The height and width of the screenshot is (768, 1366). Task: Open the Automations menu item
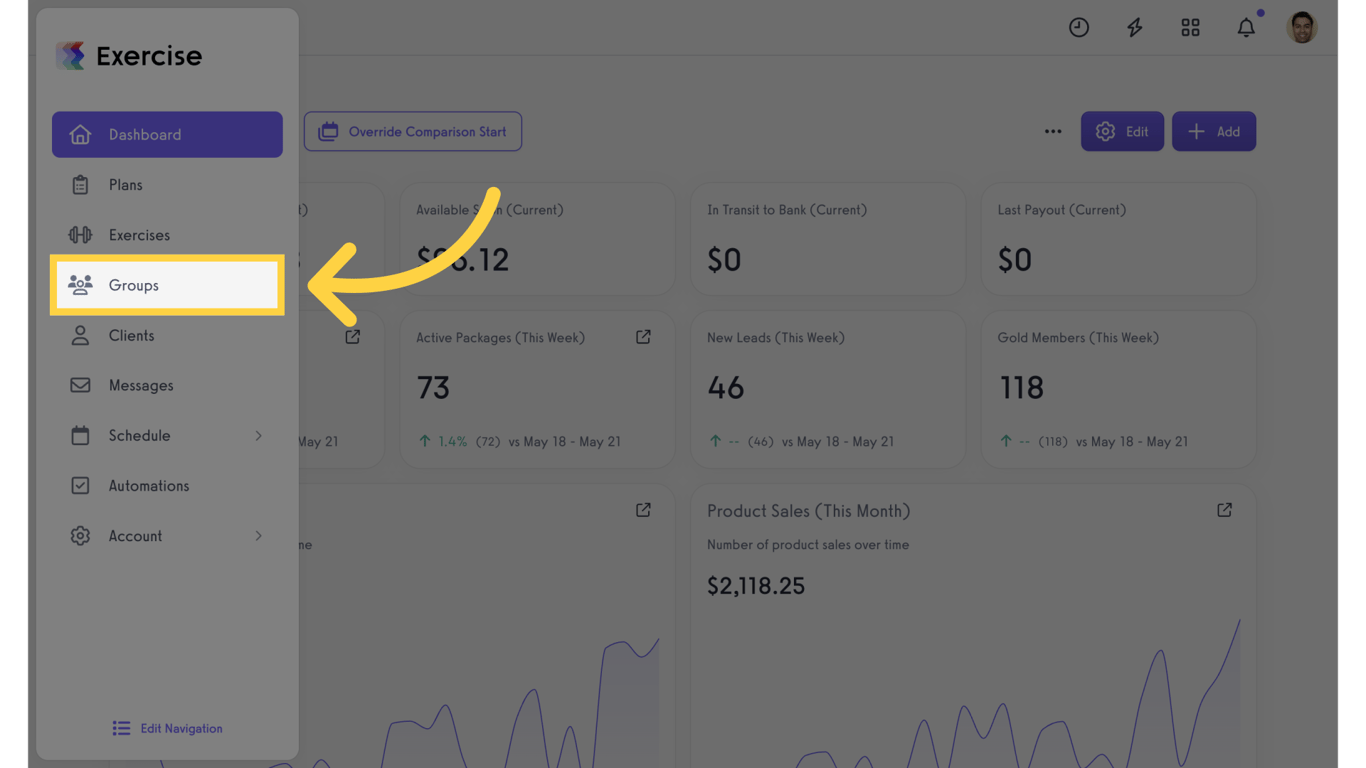pyautogui.click(x=167, y=486)
